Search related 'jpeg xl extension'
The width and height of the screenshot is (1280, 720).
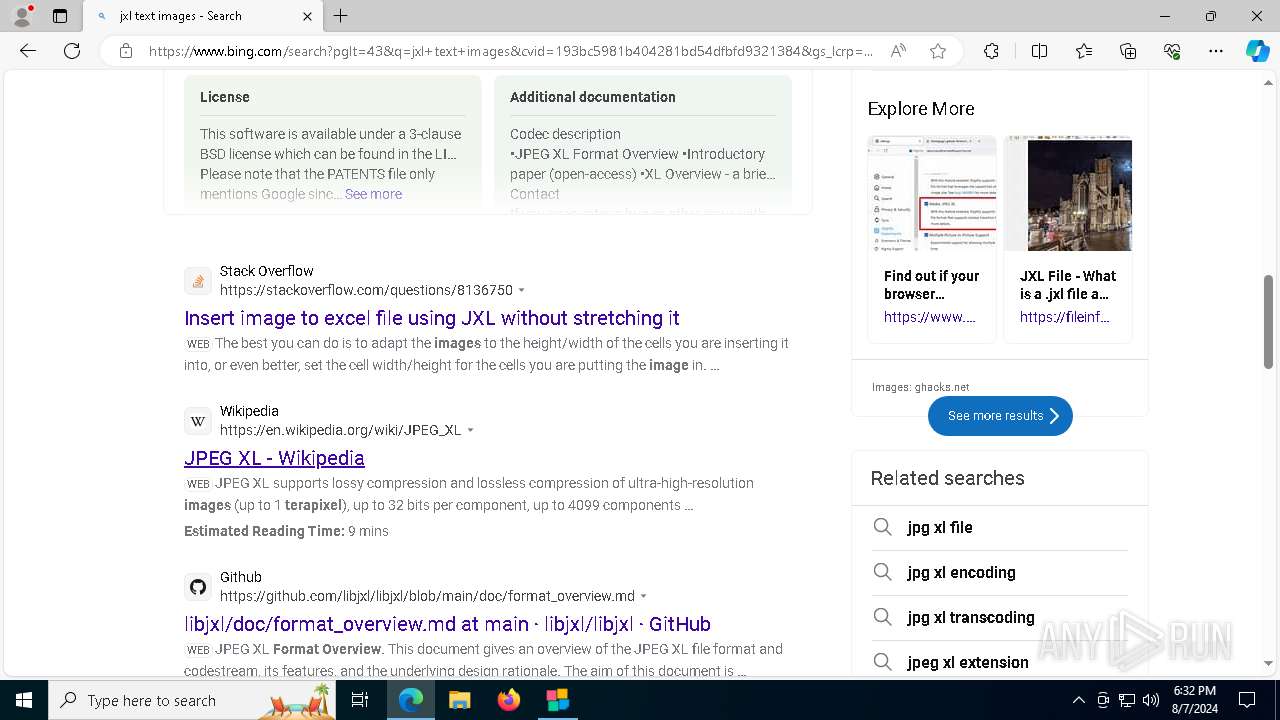point(968,662)
